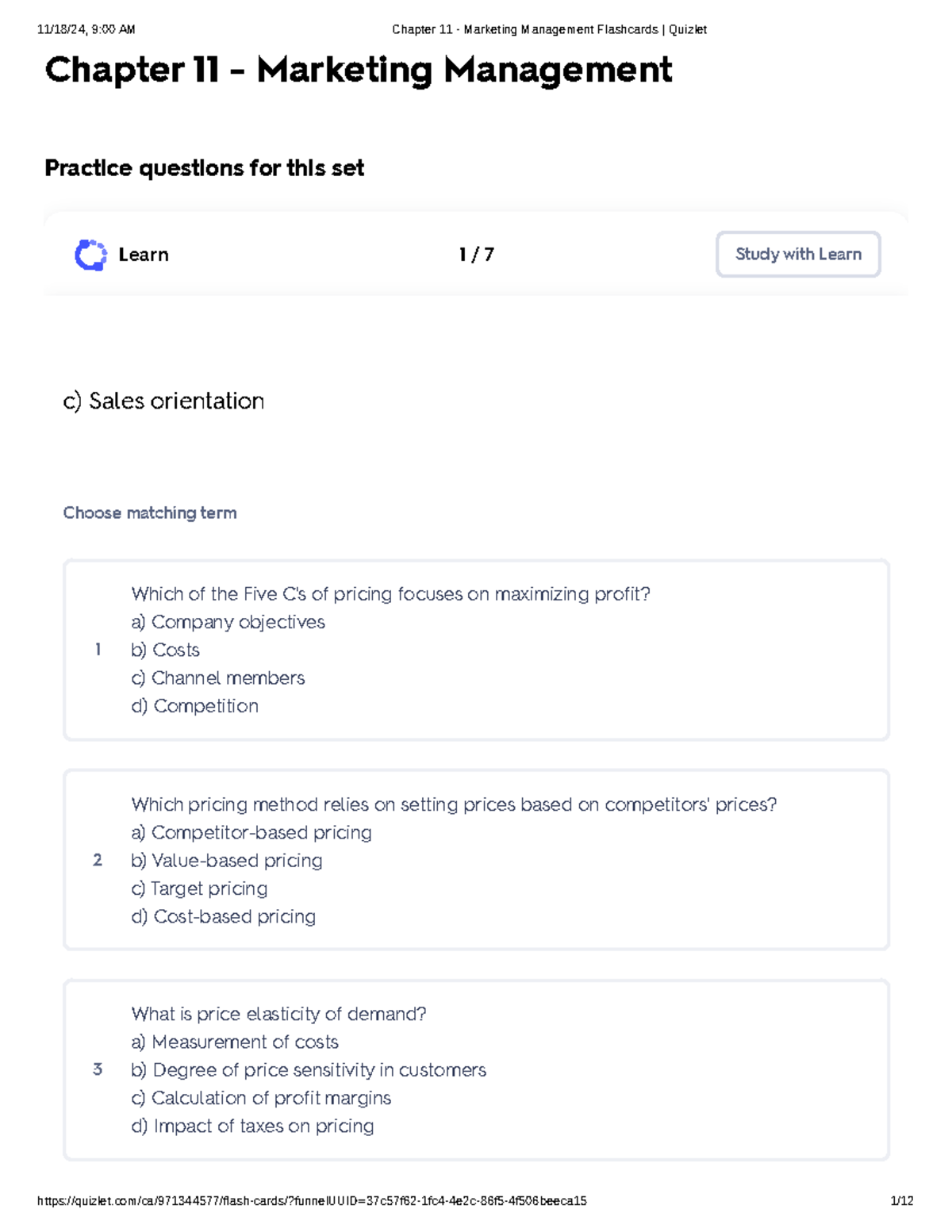Open Study with Learn
Viewport: 952px width, 1232px height.
point(797,254)
